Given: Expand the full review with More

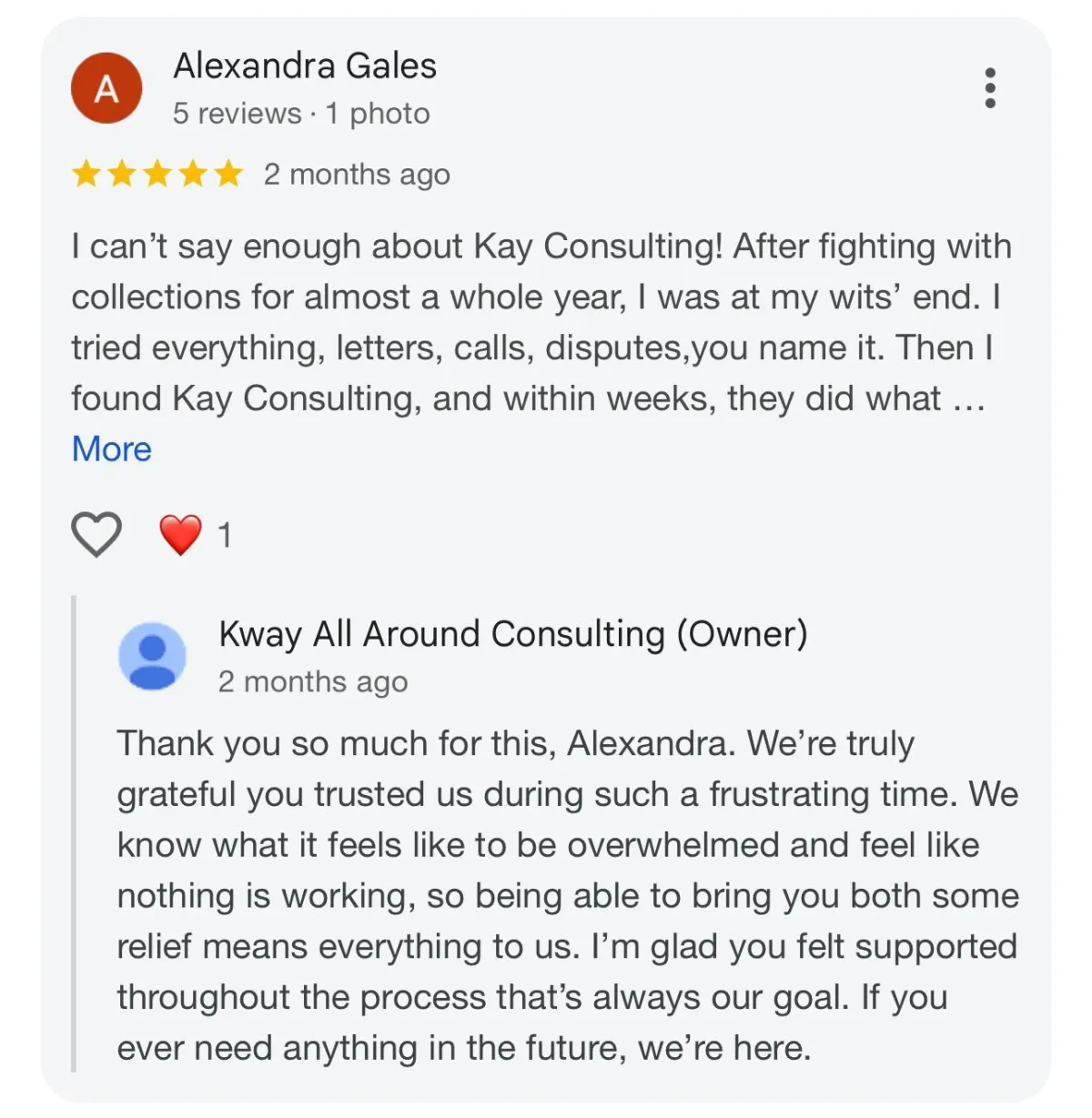Looking at the screenshot, I should point(111,449).
